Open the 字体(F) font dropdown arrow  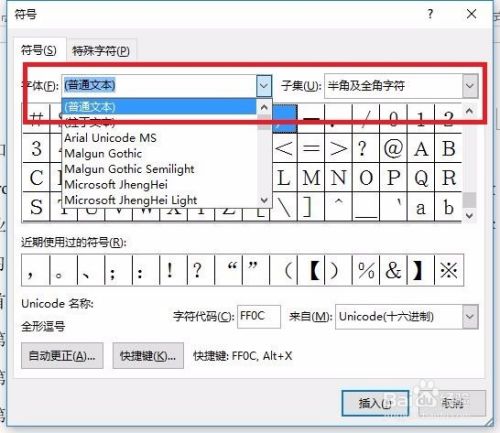click(x=264, y=86)
